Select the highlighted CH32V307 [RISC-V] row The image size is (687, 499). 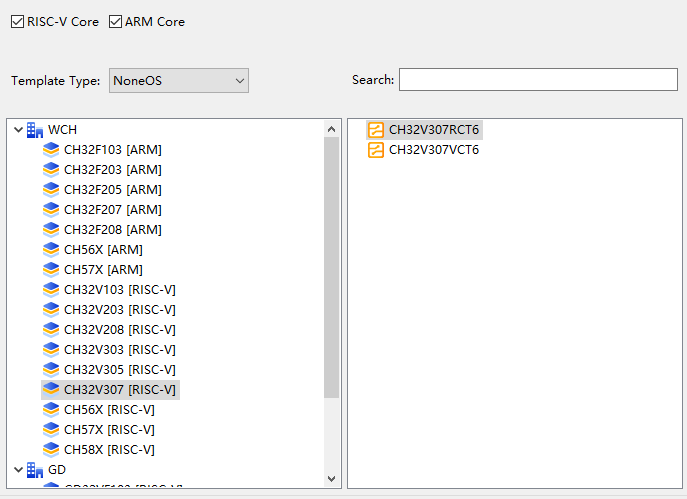click(110, 389)
